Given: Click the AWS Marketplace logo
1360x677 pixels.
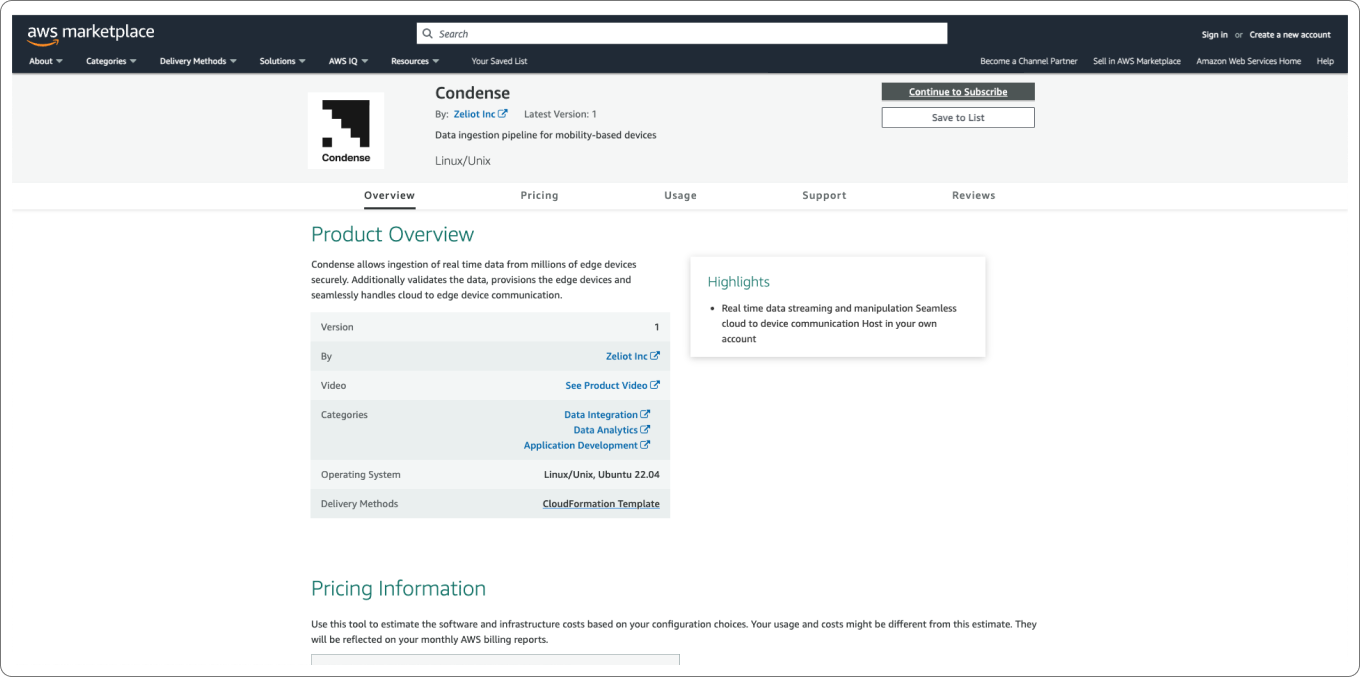Looking at the screenshot, I should (x=90, y=34).
